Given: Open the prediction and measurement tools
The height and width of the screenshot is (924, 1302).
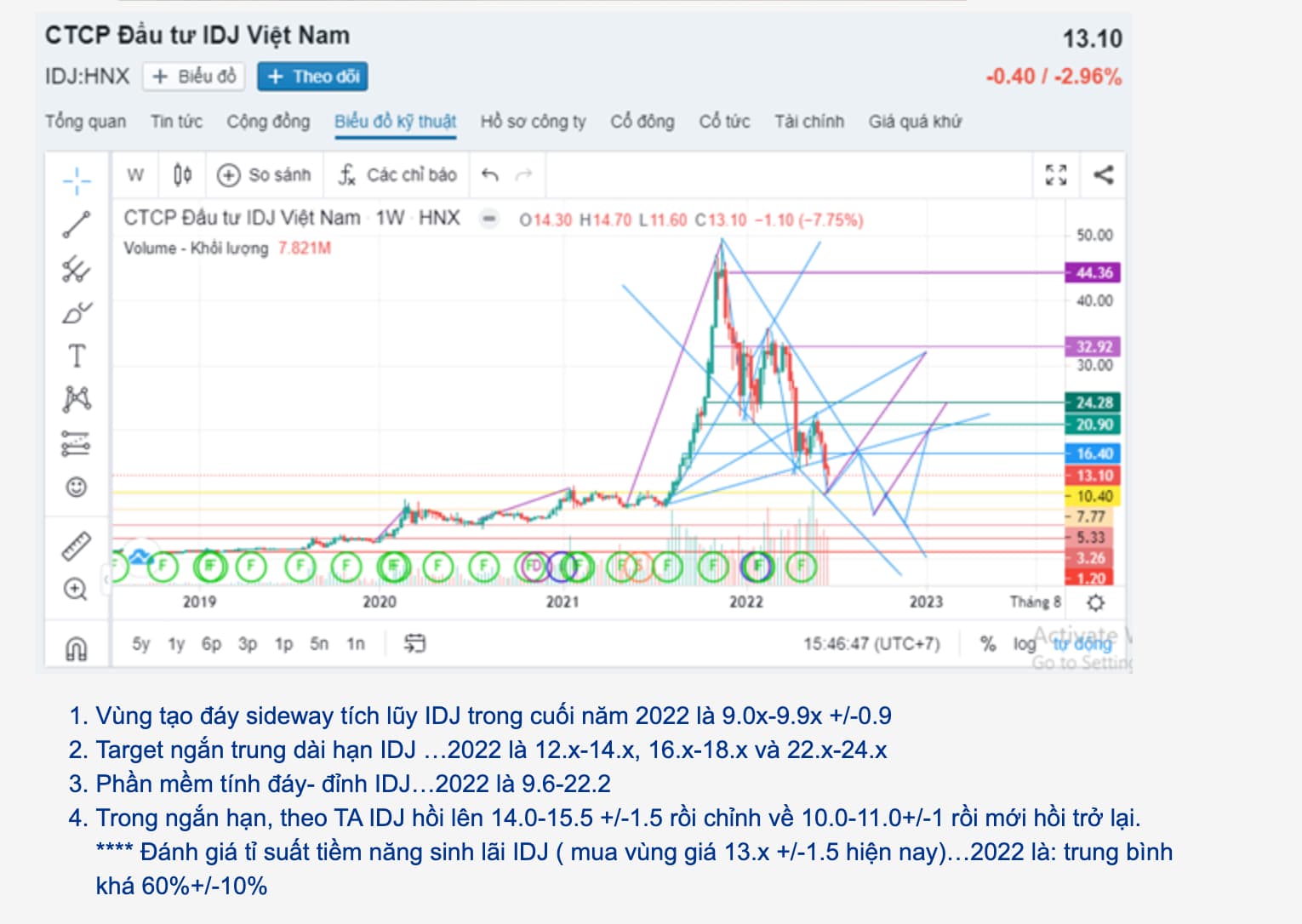Looking at the screenshot, I should tap(77, 443).
